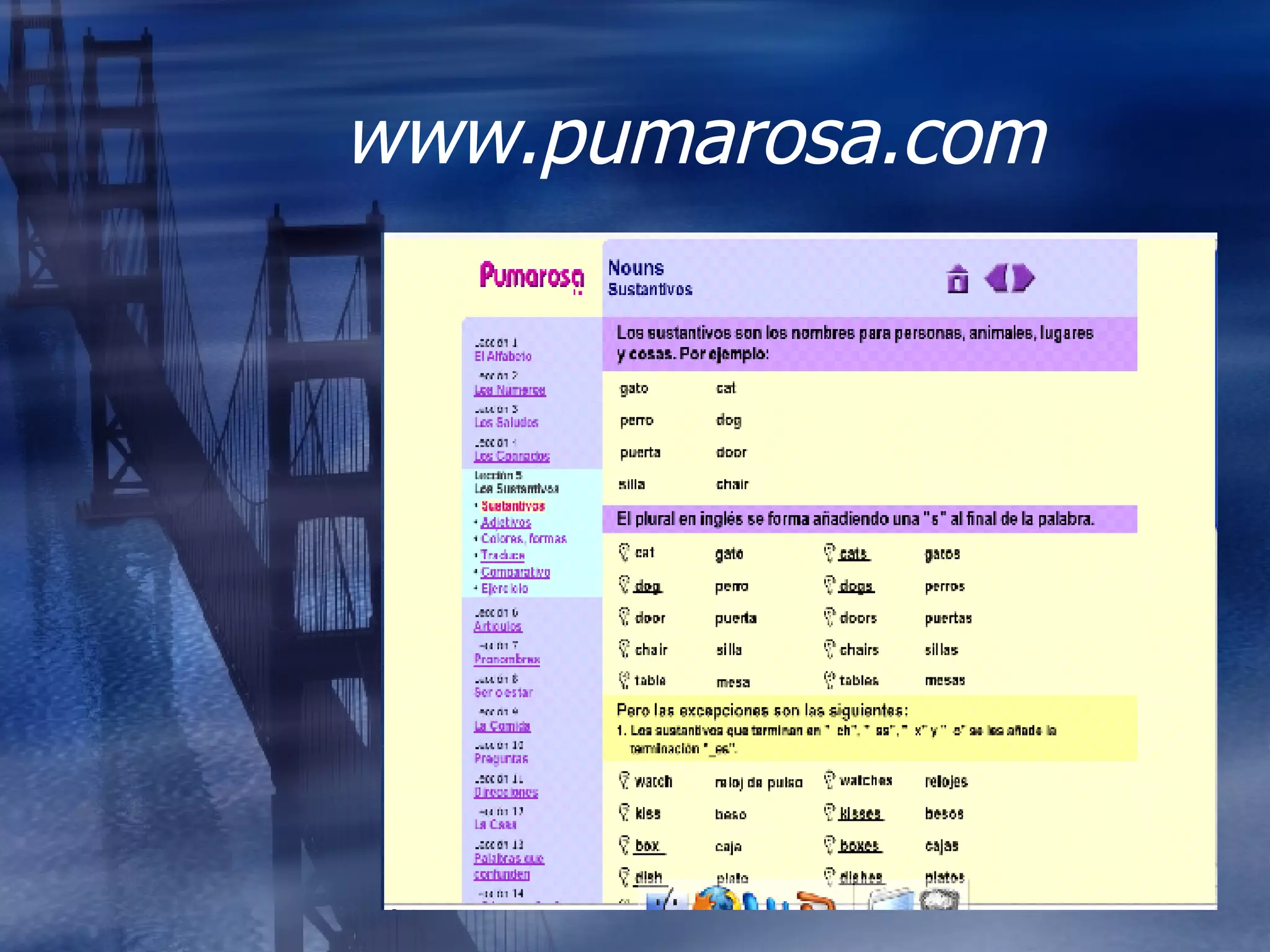Open lesson 'La Casa' in sidebar
1270x952 pixels.
click(x=495, y=824)
